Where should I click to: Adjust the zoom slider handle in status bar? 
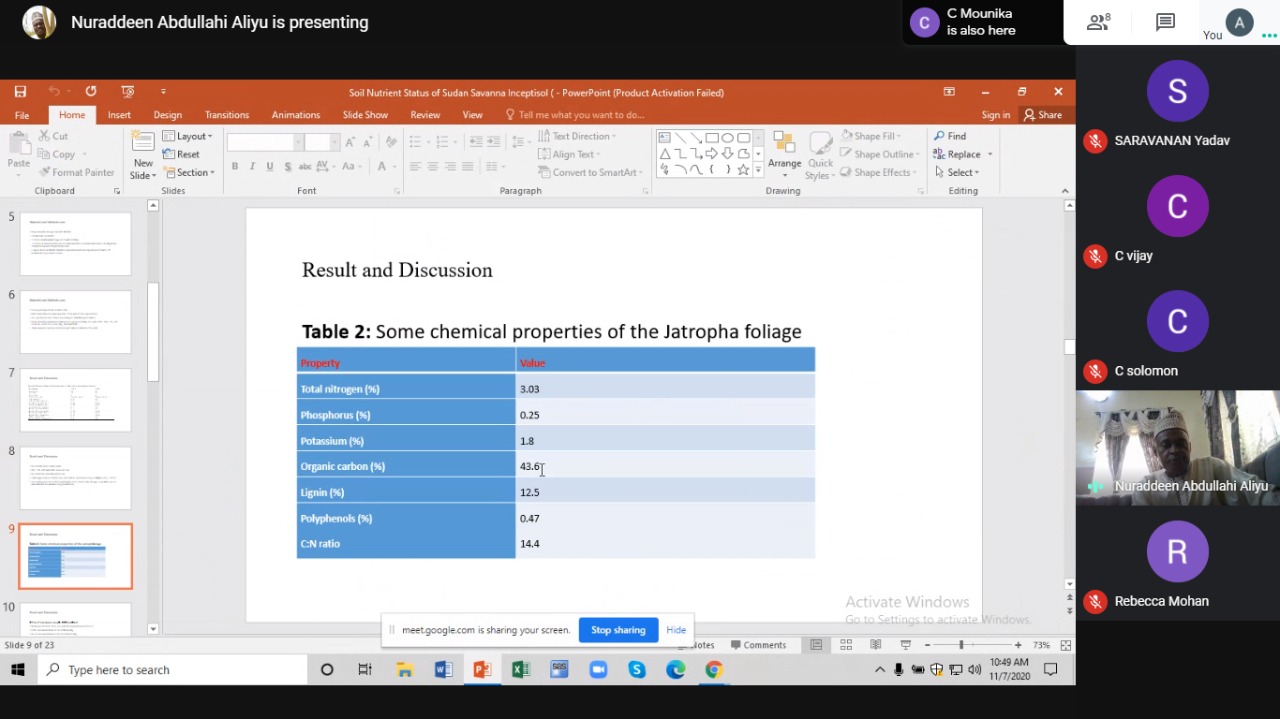coord(961,645)
